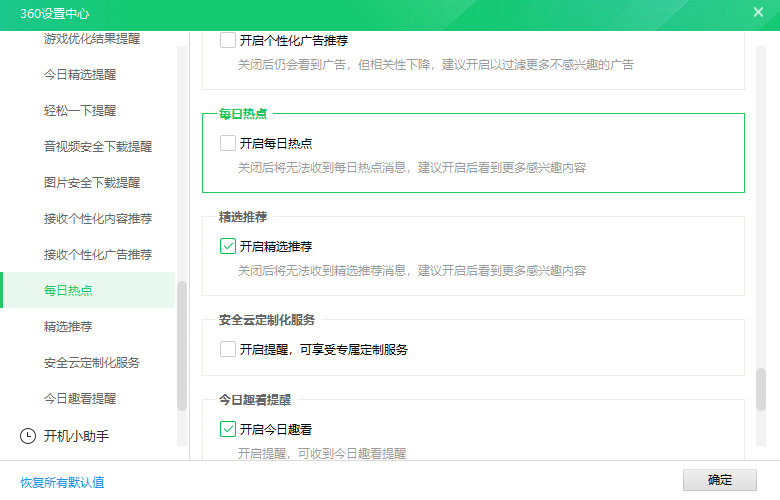Select 音视频安全下载提醒 sidebar item
Image resolution: width=780 pixels, height=500 pixels.
coord(98,147)
